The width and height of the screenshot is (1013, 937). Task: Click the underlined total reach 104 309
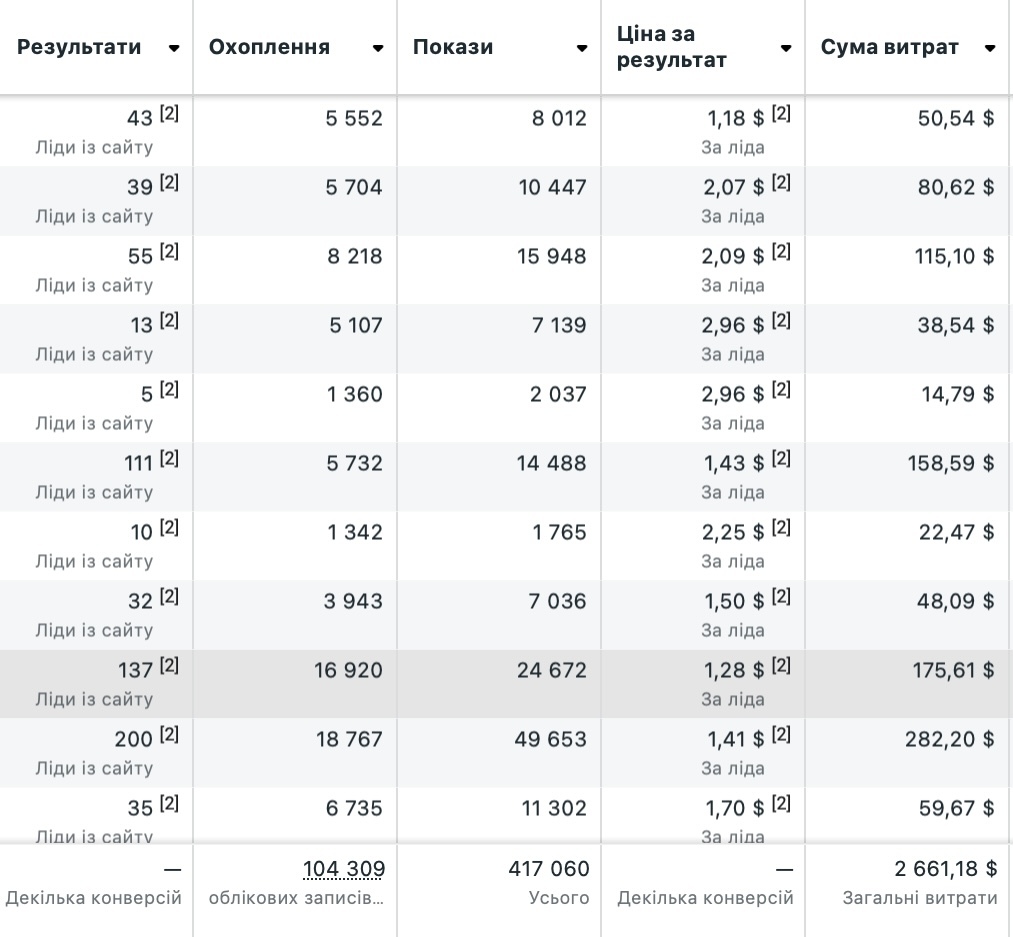[344, 869]
